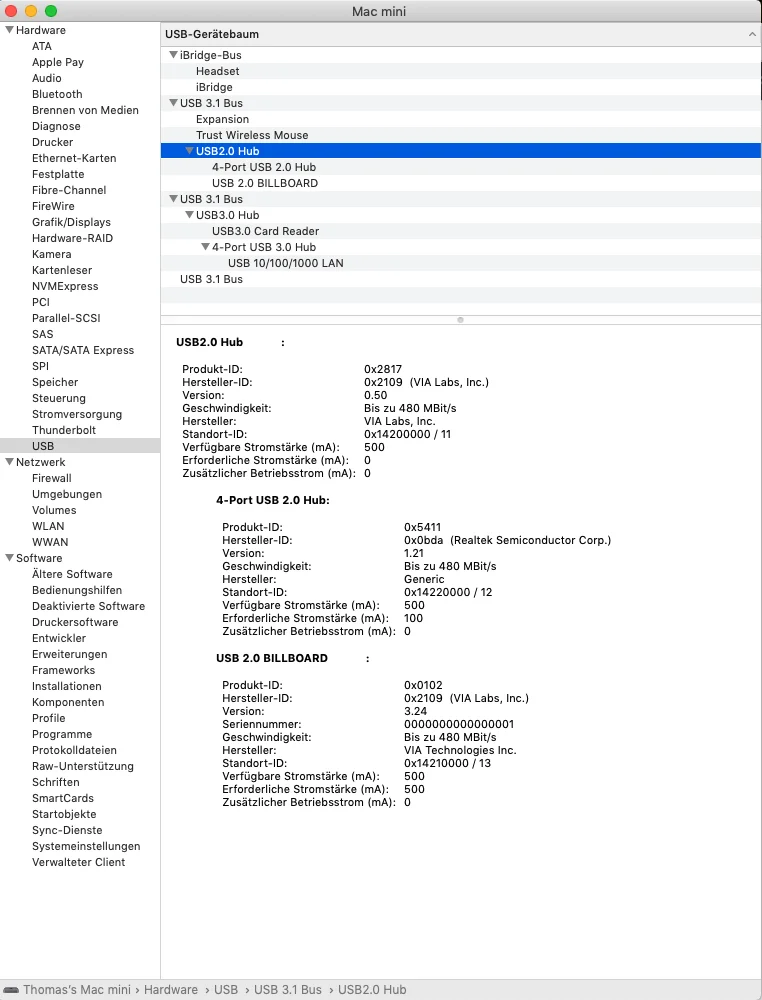Open SATA/SATA Express category
This screenshot has height=1000, width=762.
[83, 350]
